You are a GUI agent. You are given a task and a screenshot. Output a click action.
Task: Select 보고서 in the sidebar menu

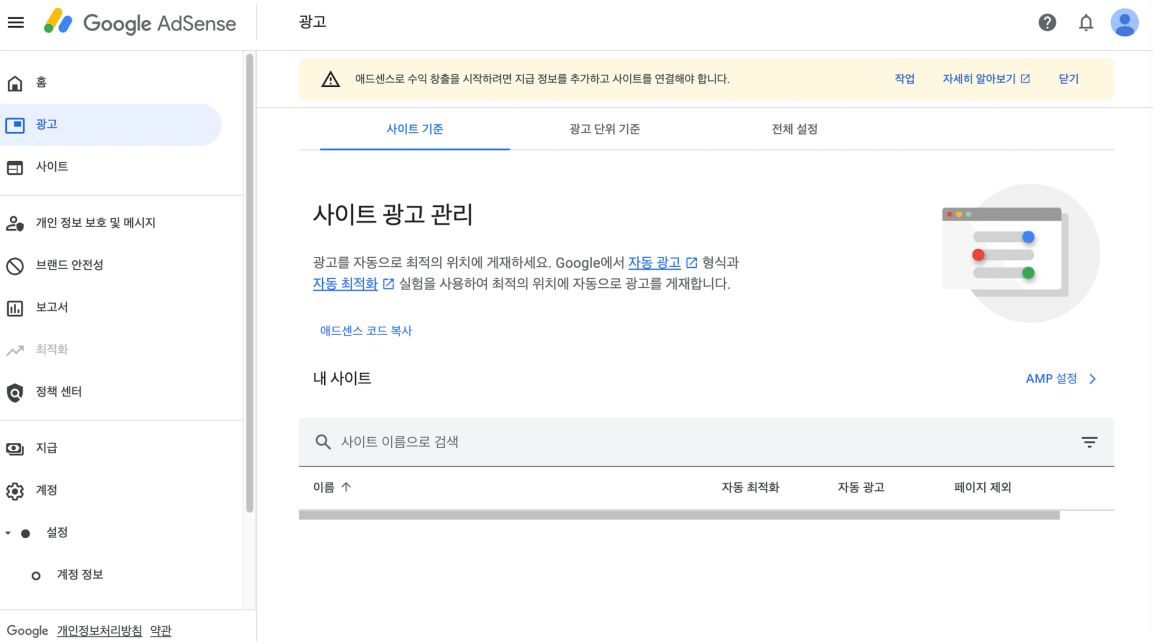(x=51, y=307)
